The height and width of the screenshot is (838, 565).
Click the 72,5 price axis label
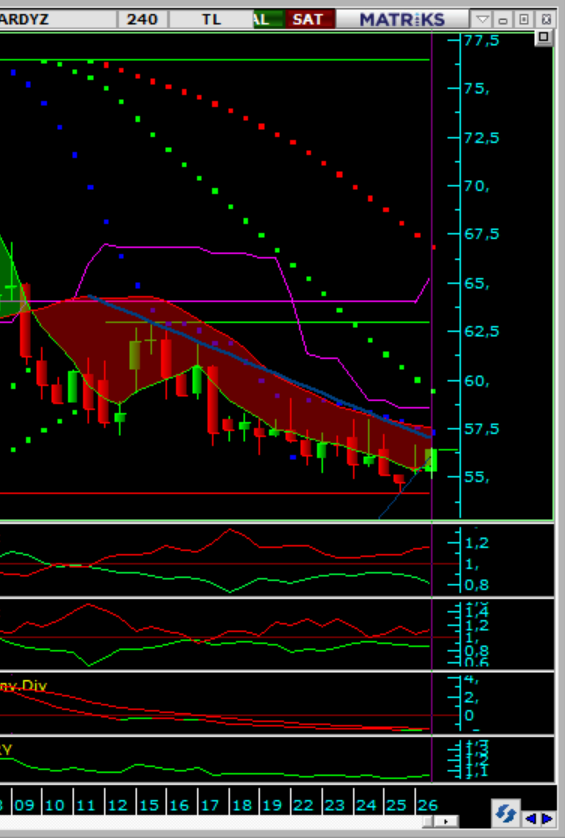click(482, 138)
